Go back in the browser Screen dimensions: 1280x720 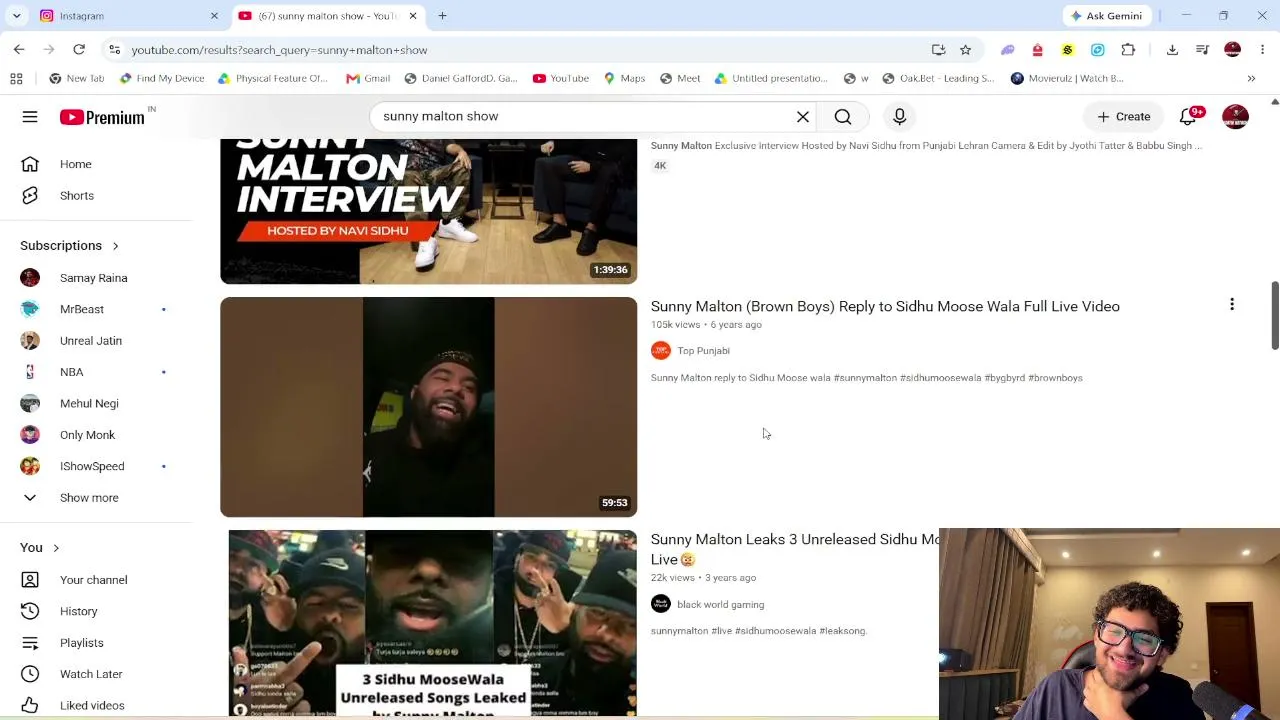tap(19, 50)
